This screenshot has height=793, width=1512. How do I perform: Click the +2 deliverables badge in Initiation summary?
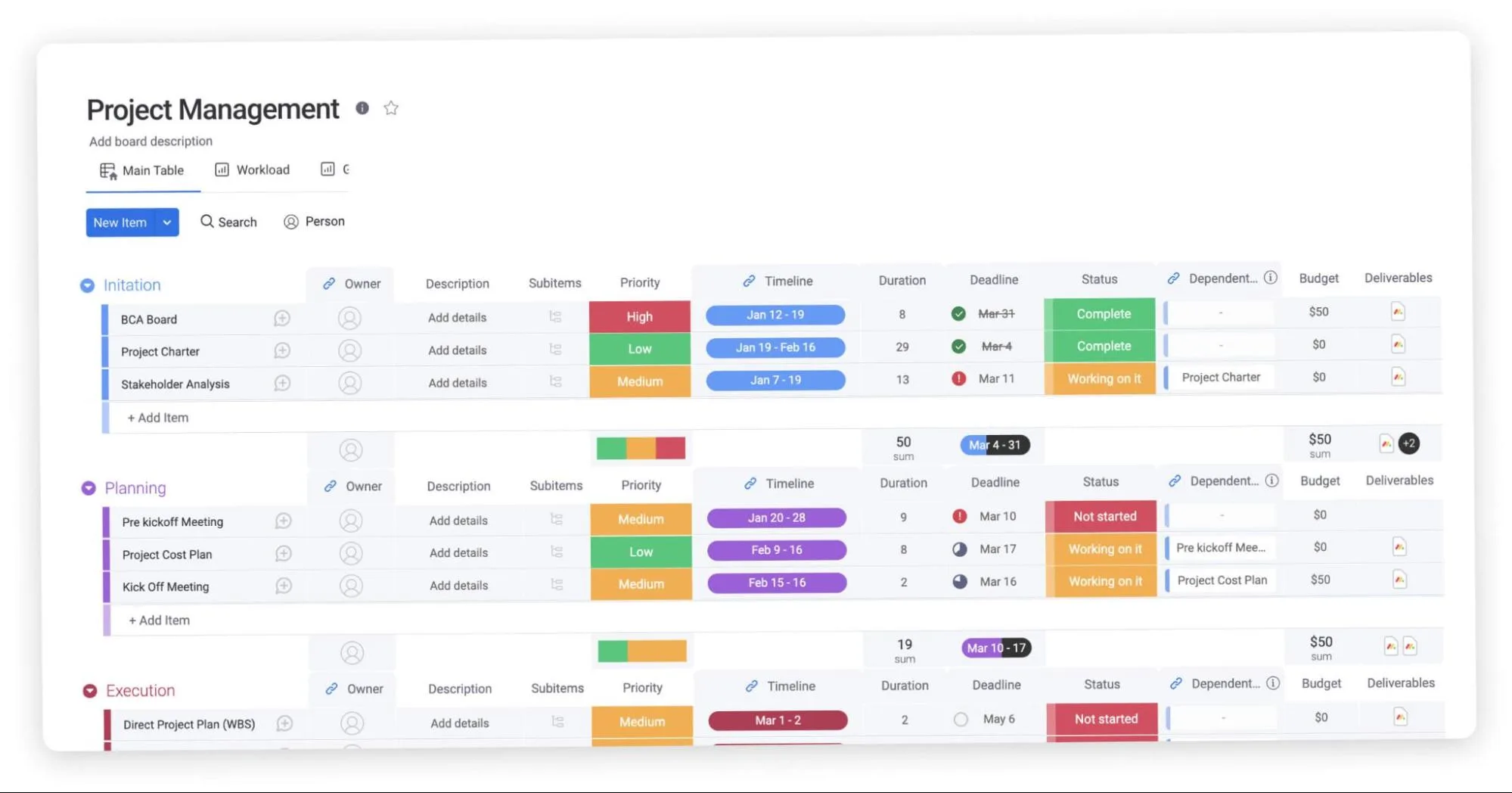[1408, 443]
